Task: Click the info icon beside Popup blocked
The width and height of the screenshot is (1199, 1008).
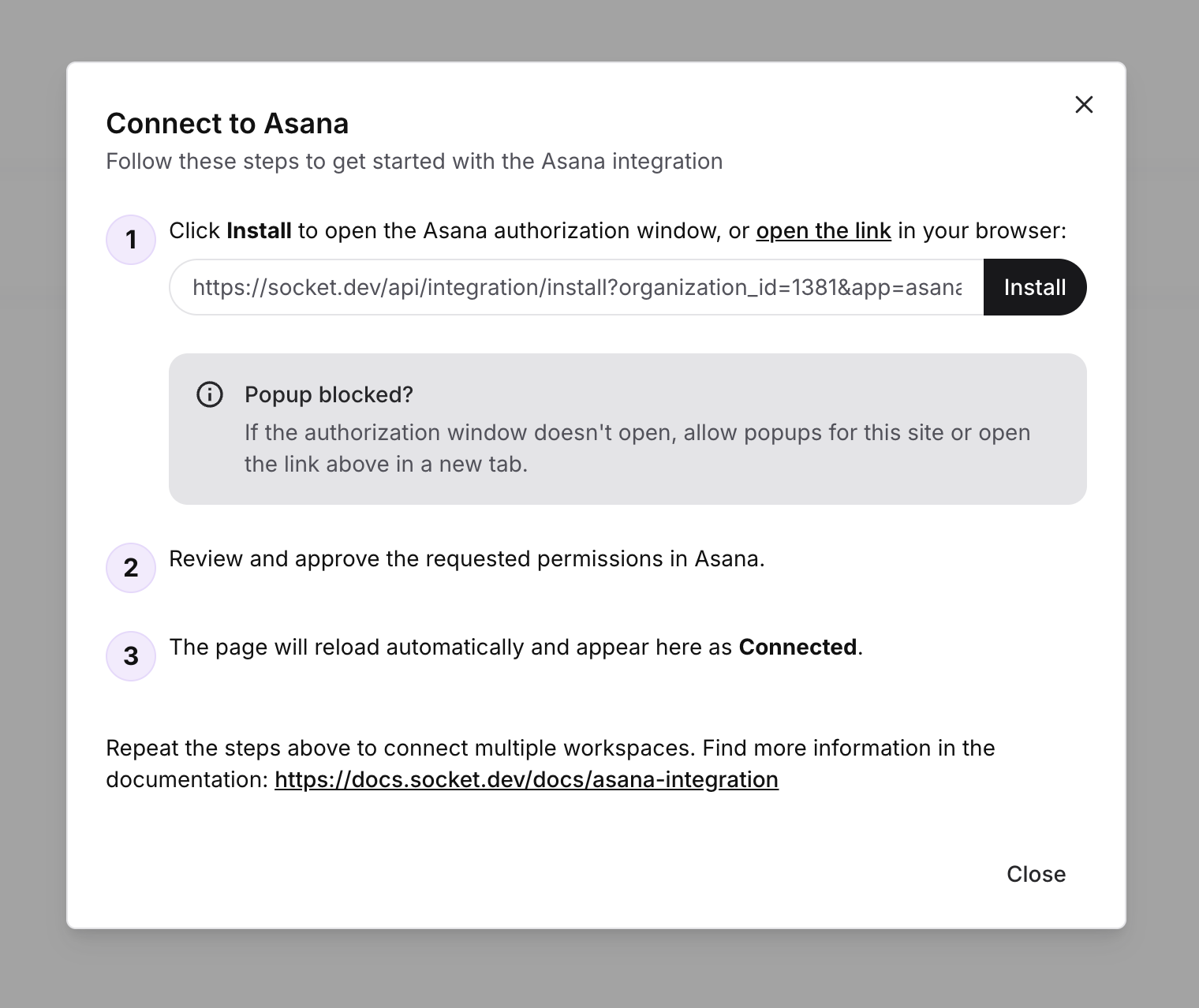Action: pos(209,394)
